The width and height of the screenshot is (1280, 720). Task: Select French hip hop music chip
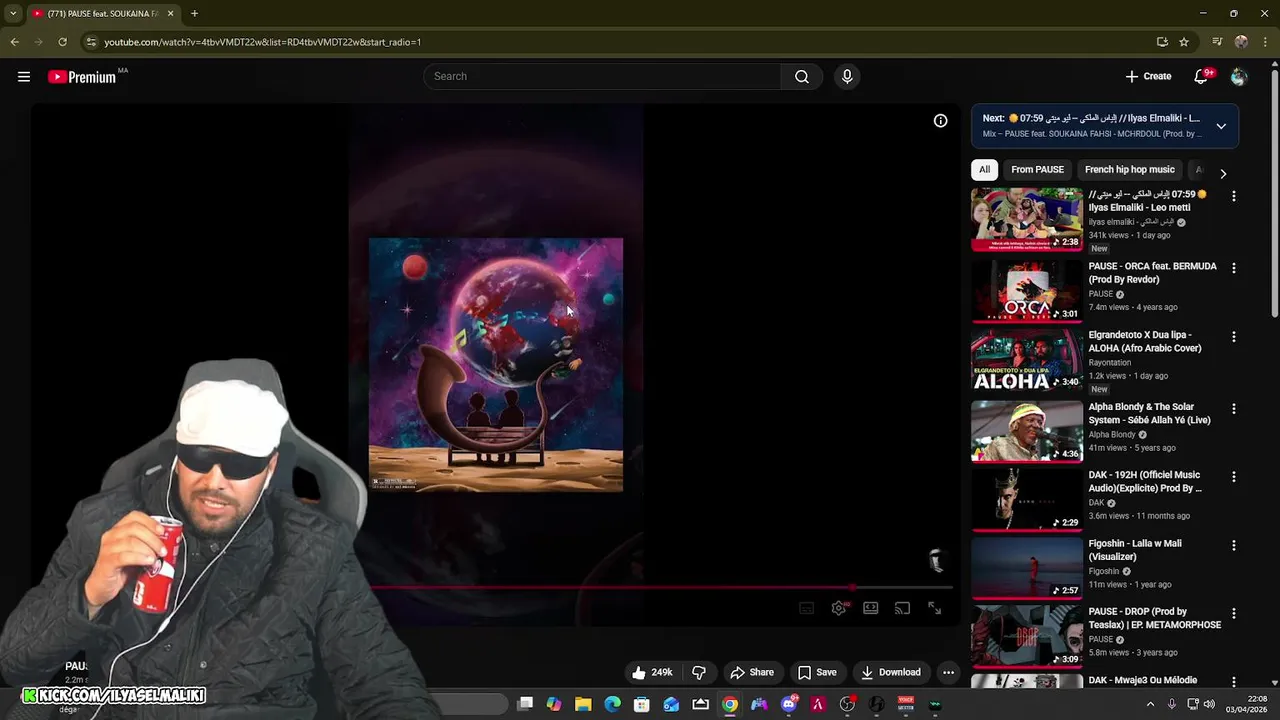click(1130, 170)
